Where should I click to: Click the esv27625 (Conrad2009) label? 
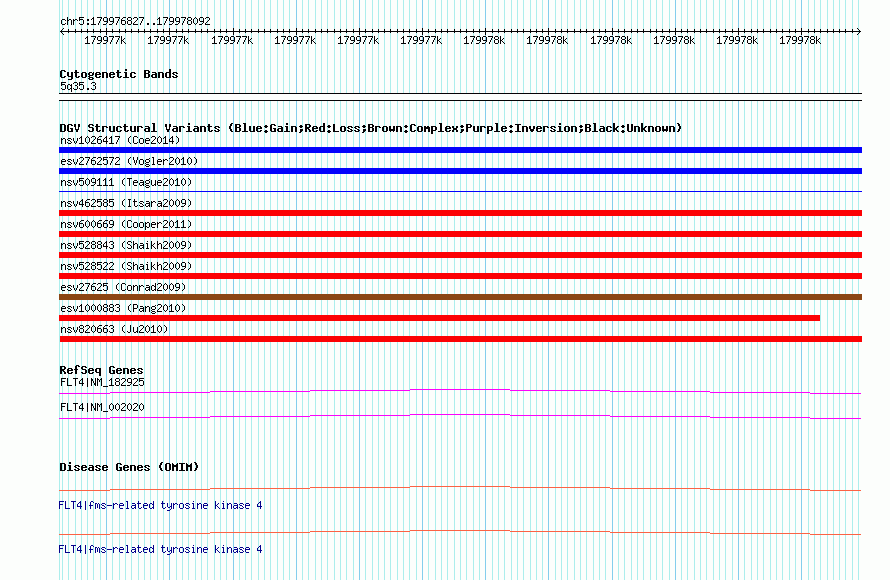coord(123,287)
